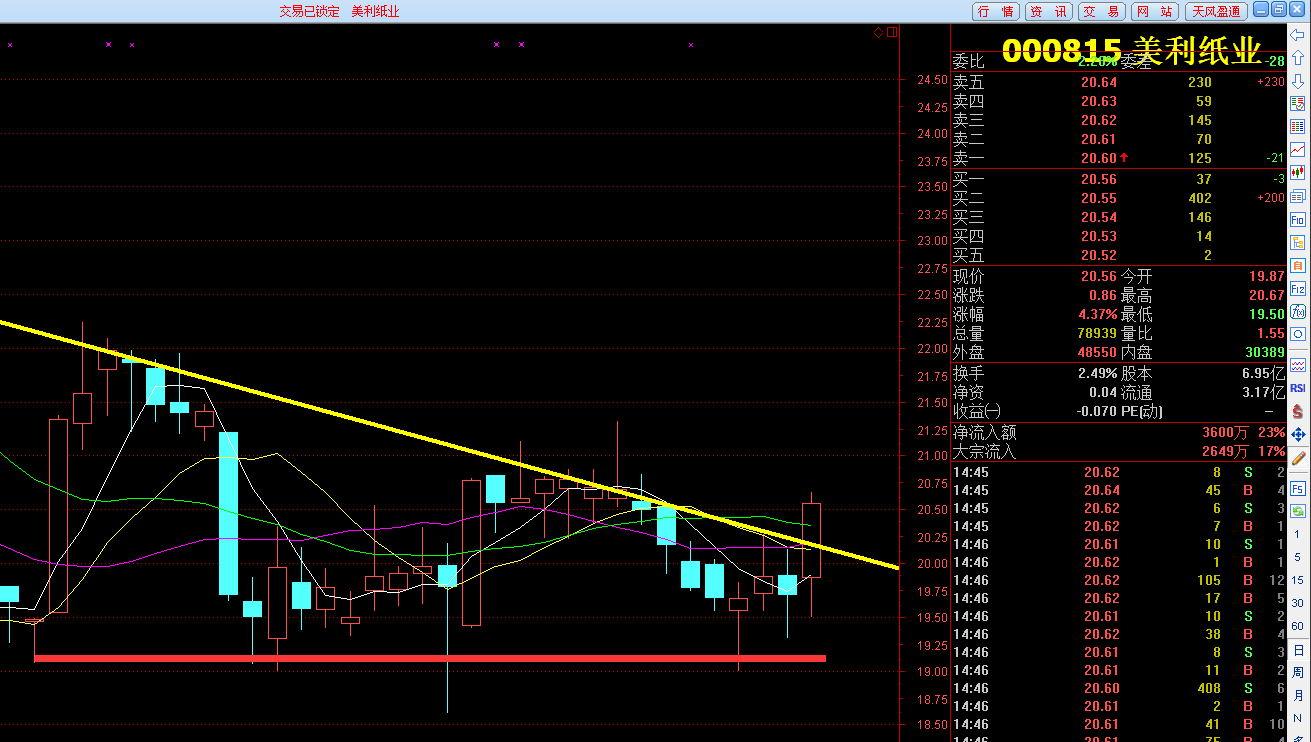
Task: Click the tallest cyan candlestick on the chart
Action: click(x=229, y=513)
